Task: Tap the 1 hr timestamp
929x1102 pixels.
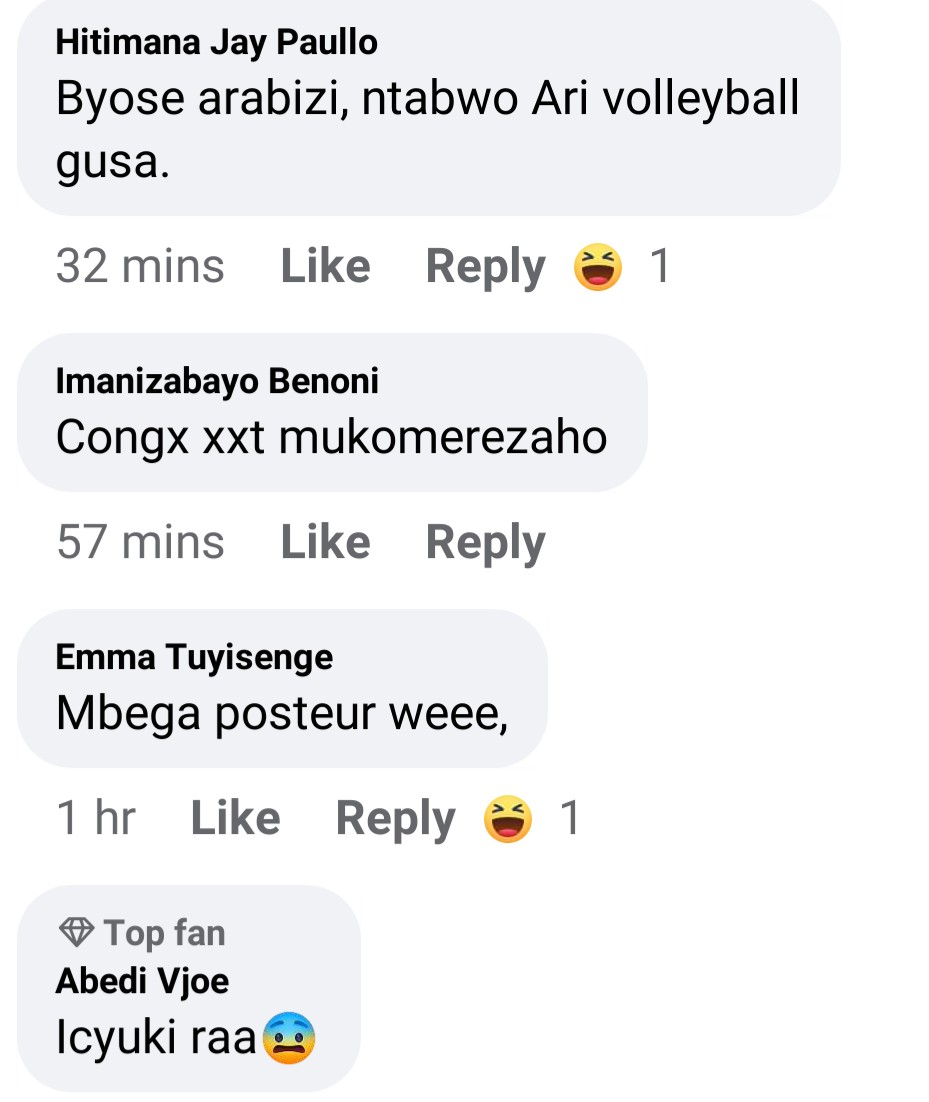Action: [x=96, y=817]
